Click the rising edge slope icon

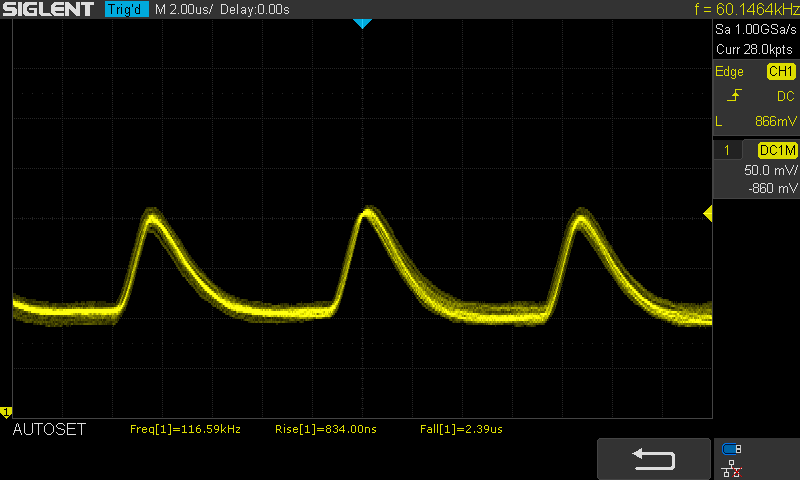click(734, 95)
